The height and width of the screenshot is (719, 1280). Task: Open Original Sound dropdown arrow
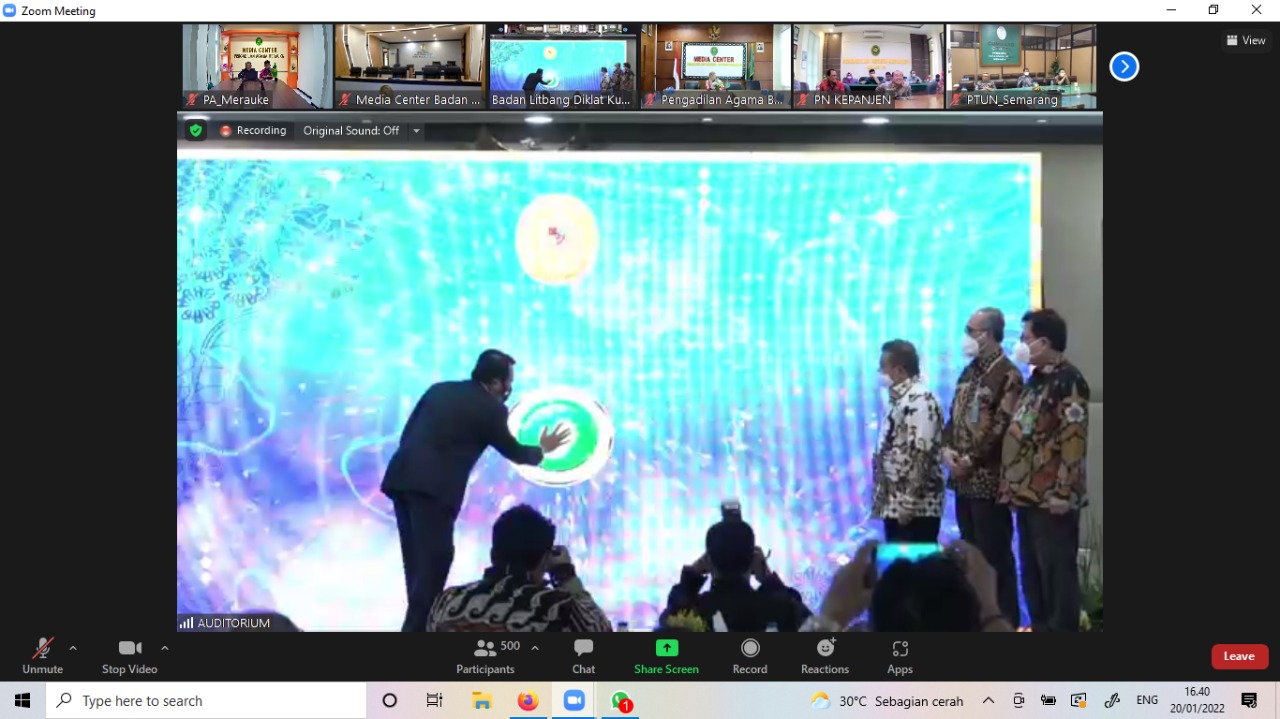(x=416, y=131)
